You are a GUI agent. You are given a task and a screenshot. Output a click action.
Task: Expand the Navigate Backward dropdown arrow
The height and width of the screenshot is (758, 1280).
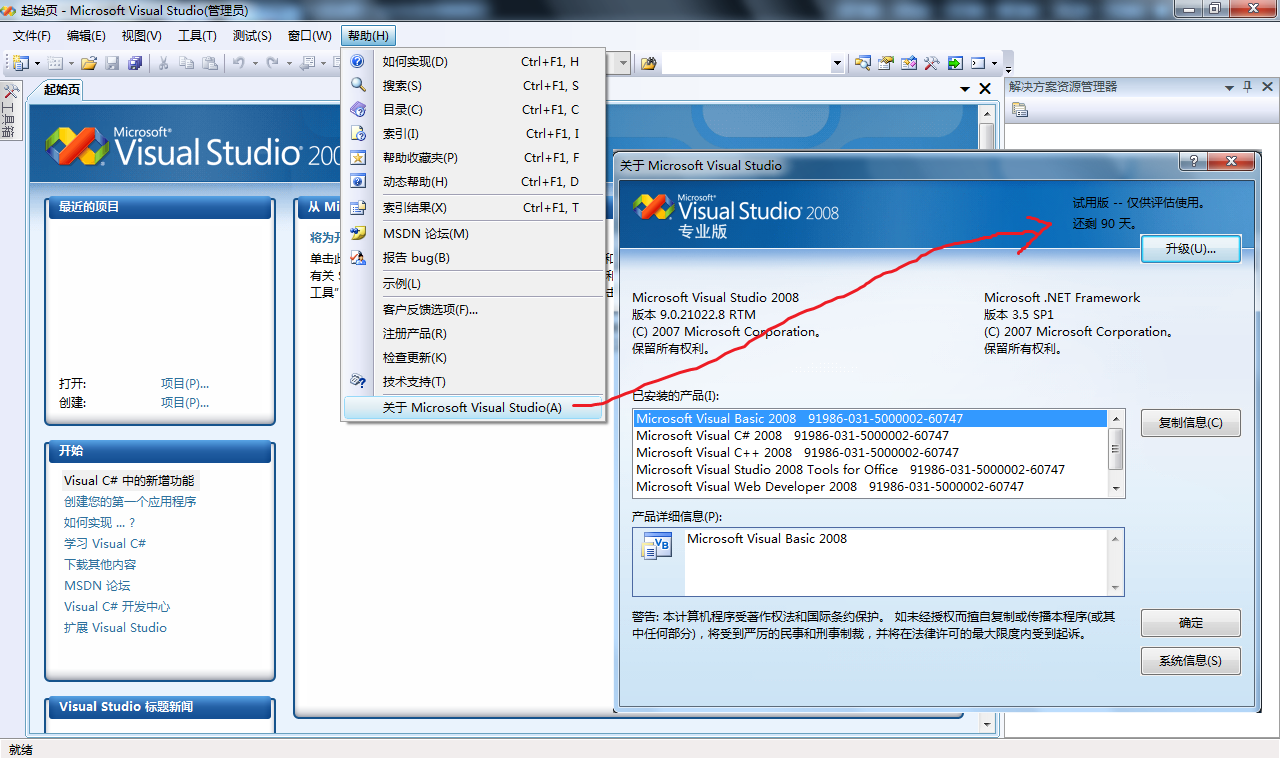[323, 63]
